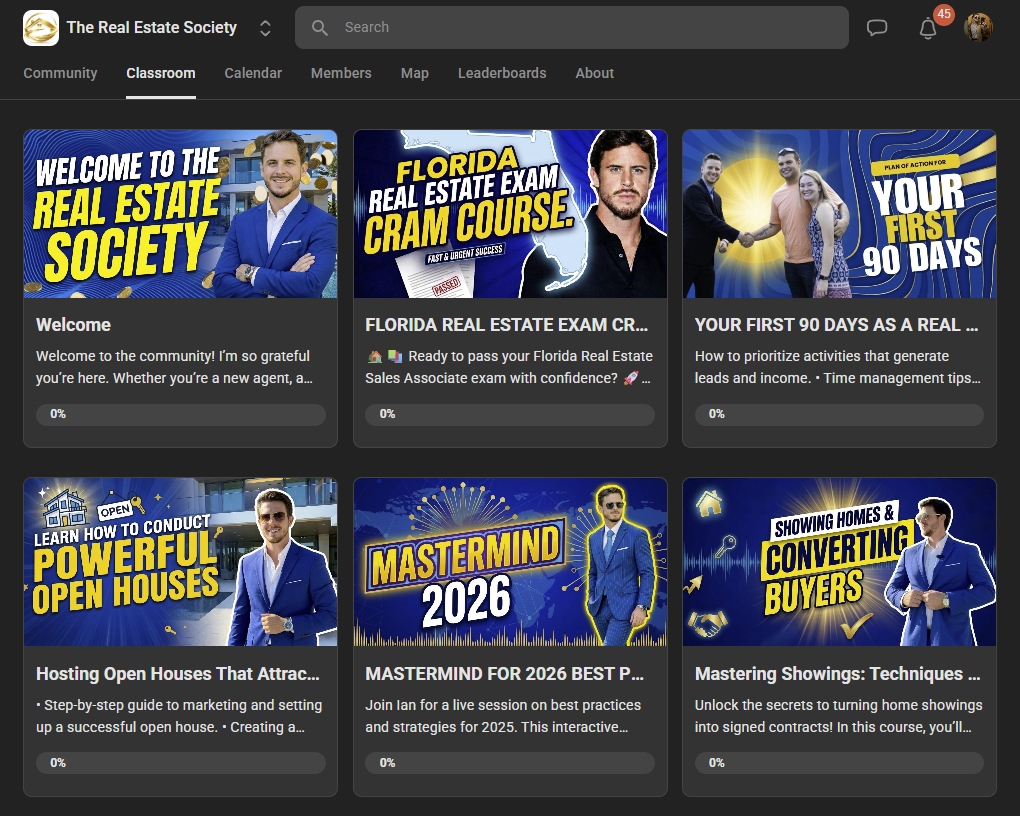This screenshot has height=816, width=1020.
Task: Expand the community switcher chevrons
Action: point(265,28)
